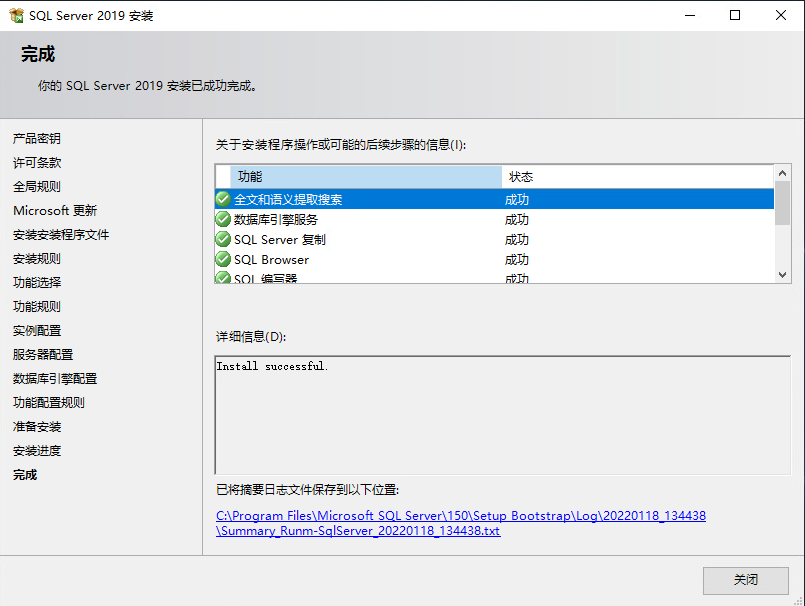
Task: Select the 数据库引擎服务 row
Action: 494,219
